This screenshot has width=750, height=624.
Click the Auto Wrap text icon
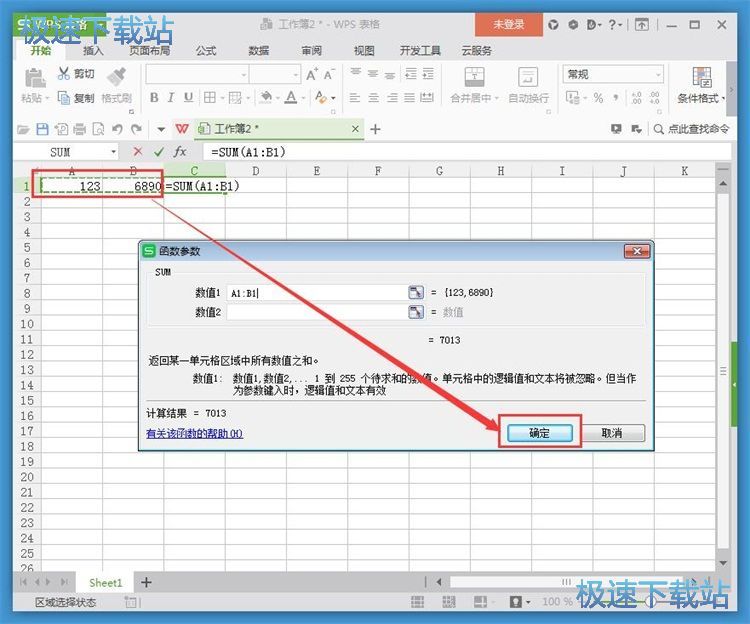tap(528, 77)
